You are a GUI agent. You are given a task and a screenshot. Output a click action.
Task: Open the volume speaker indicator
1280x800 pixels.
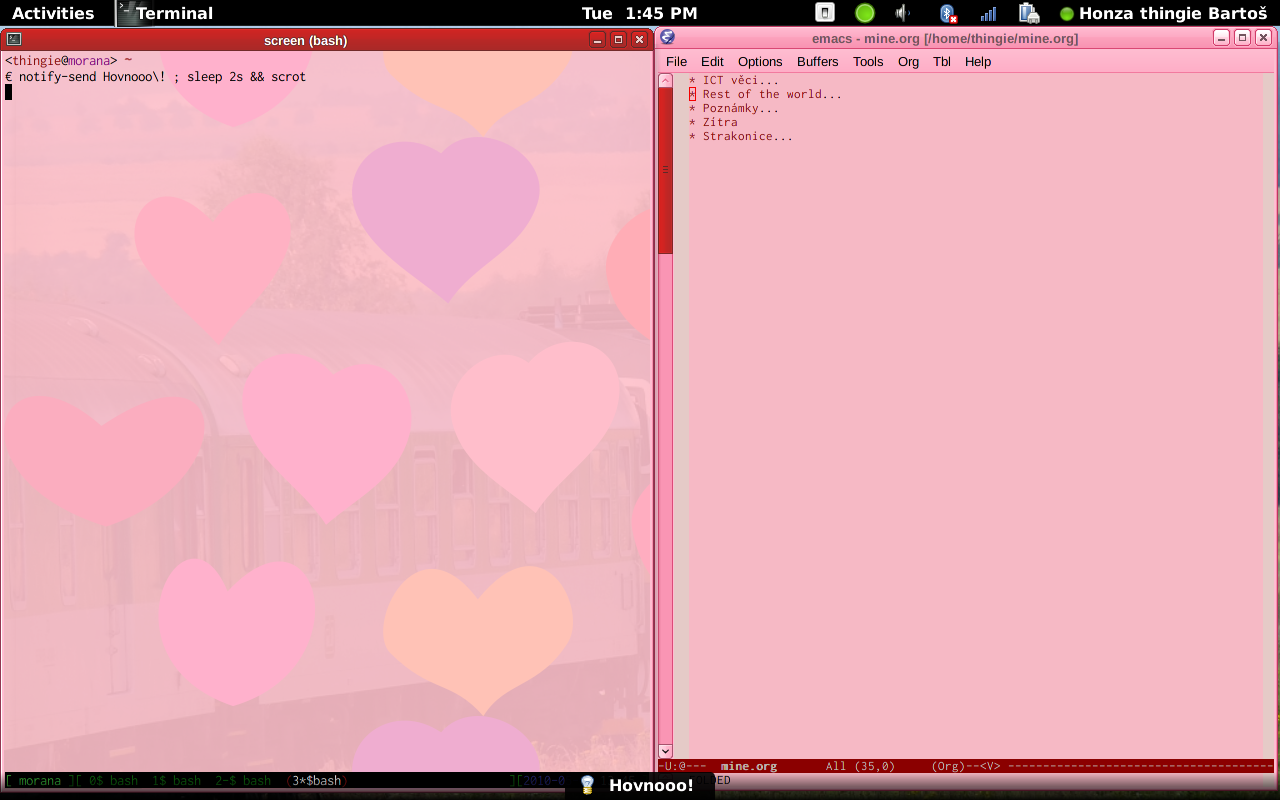[903, 13]
